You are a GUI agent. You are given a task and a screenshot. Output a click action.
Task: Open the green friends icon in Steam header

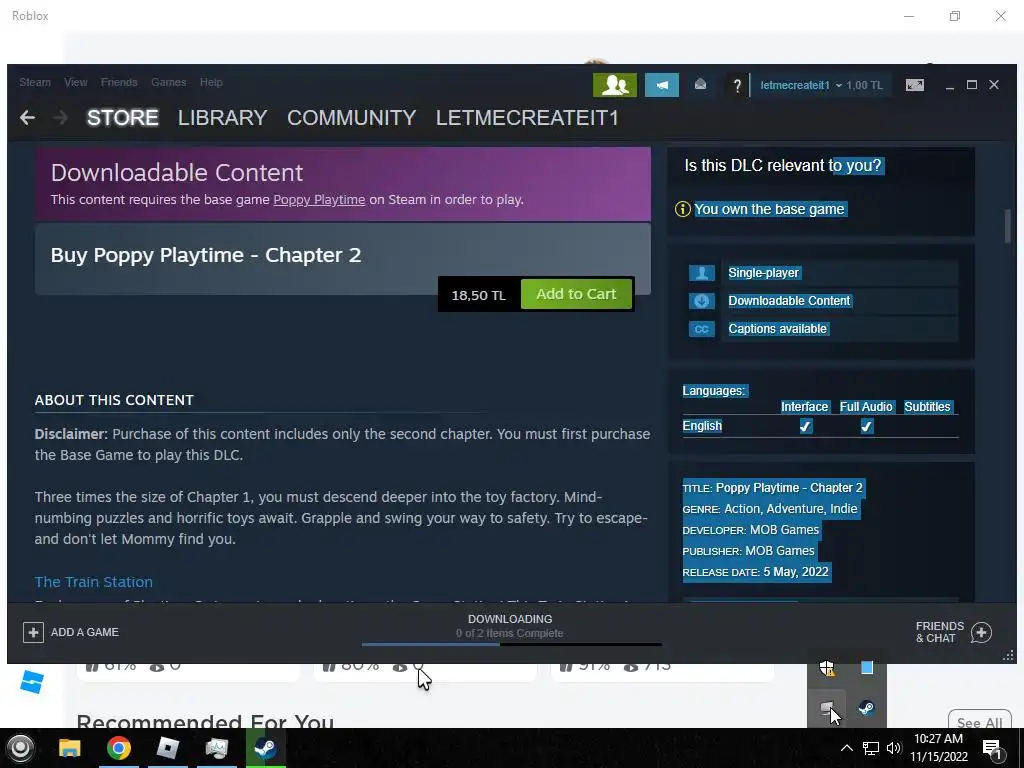tap(615, 85)
